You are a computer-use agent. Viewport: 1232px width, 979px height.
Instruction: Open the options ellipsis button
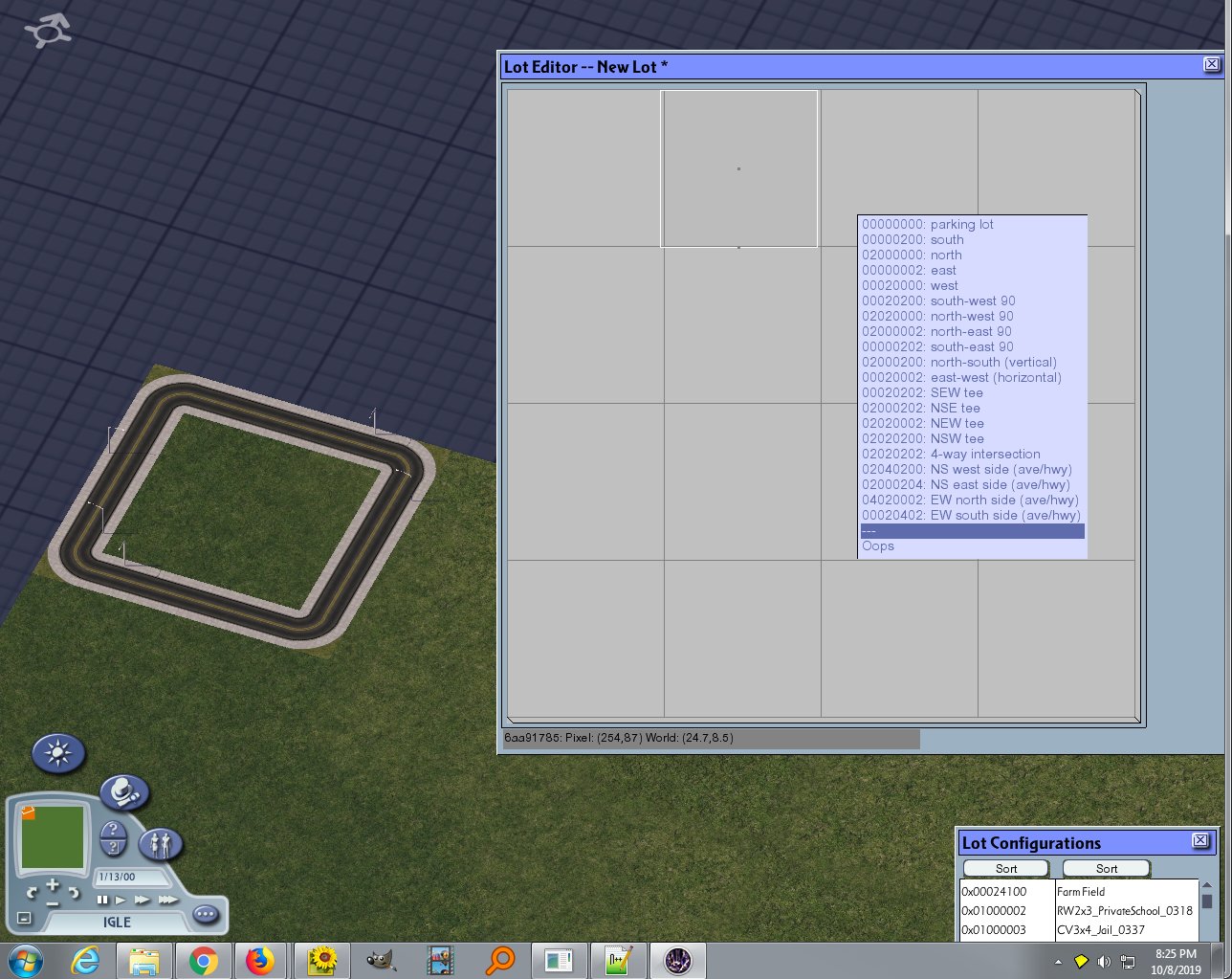(x=206, y=914)
